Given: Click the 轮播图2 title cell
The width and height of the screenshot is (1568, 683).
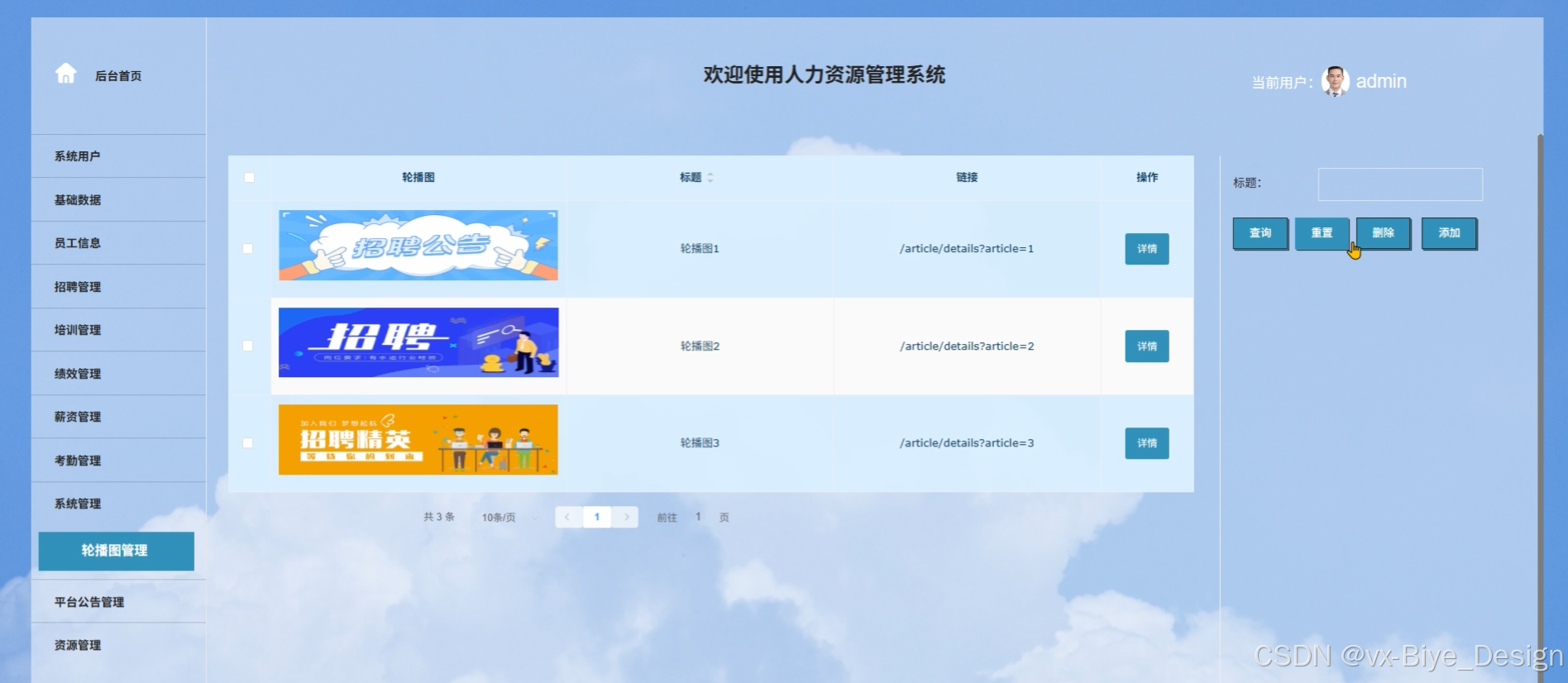Looking at the screenshot, I should [x=700, y=346].
